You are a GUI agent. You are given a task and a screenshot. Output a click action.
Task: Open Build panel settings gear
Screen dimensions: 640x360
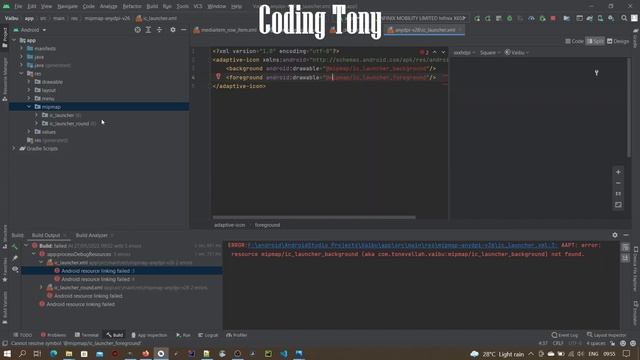point(615,235)
